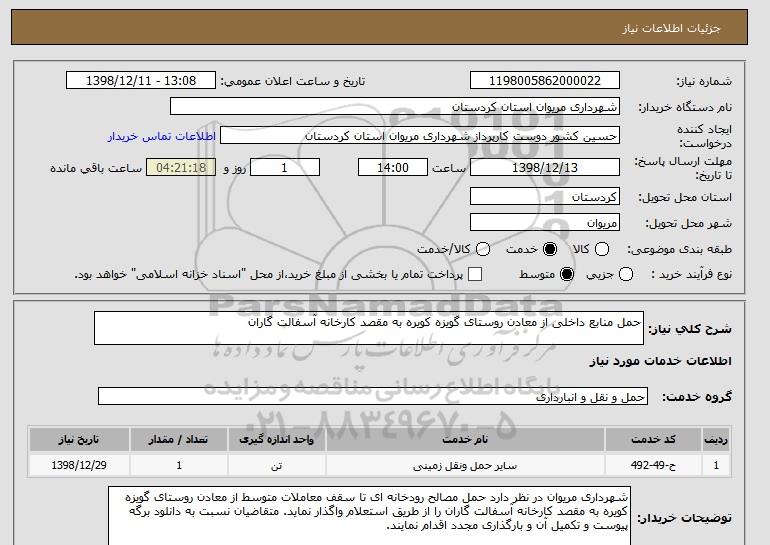Click the request creator name field
Image resolution: width=770 pixels, height=545 pixels.
(x=420, y=136)
